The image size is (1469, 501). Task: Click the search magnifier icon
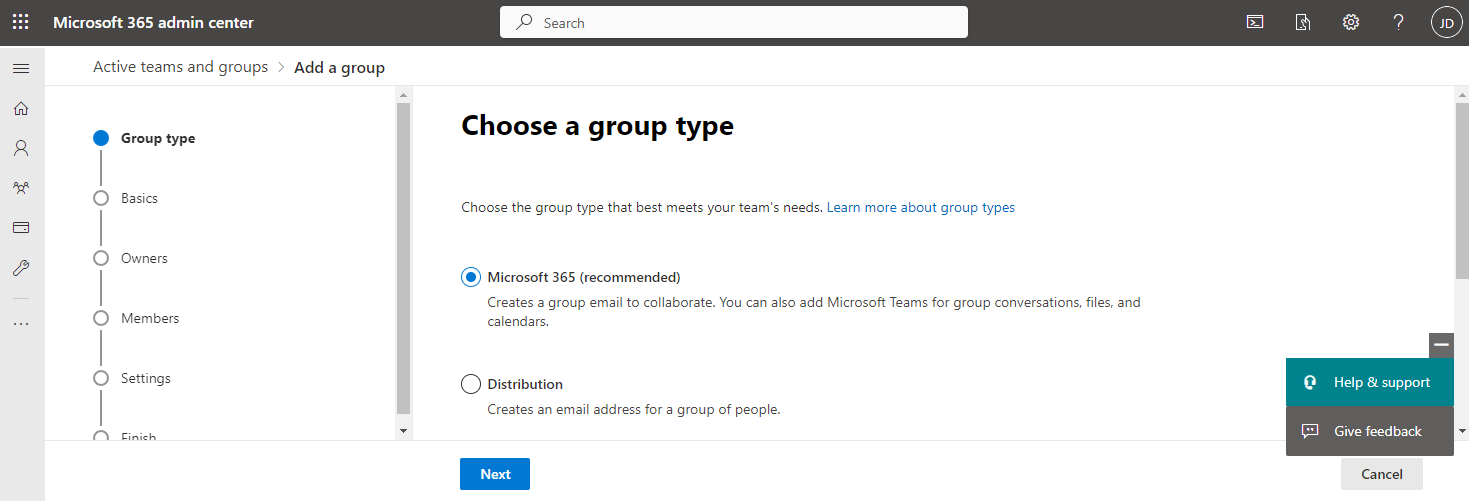[x=524, y=22]
